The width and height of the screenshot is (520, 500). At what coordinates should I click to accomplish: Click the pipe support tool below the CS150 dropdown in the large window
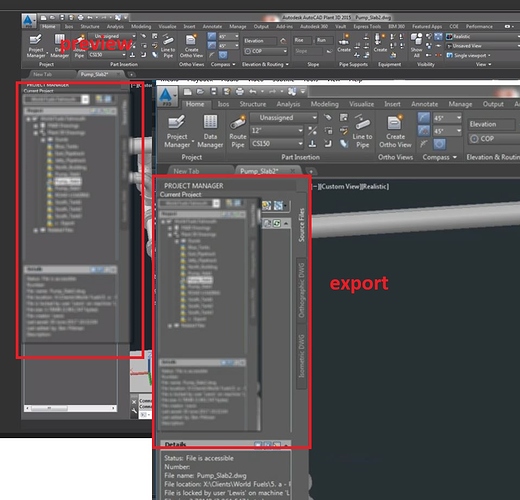pyautogui.click(x=312, y=144)
